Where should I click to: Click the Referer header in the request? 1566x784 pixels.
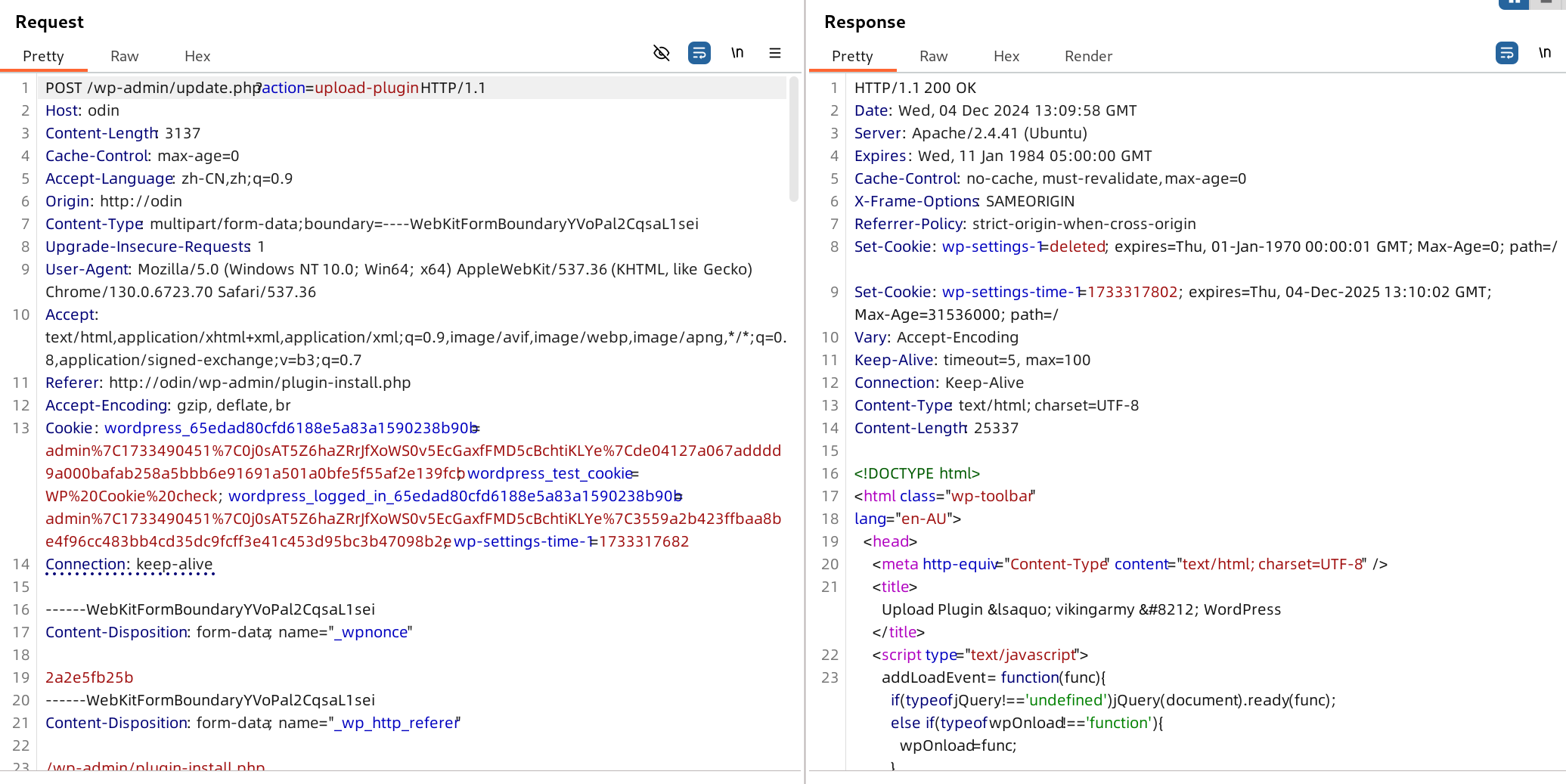coord(228,383)
